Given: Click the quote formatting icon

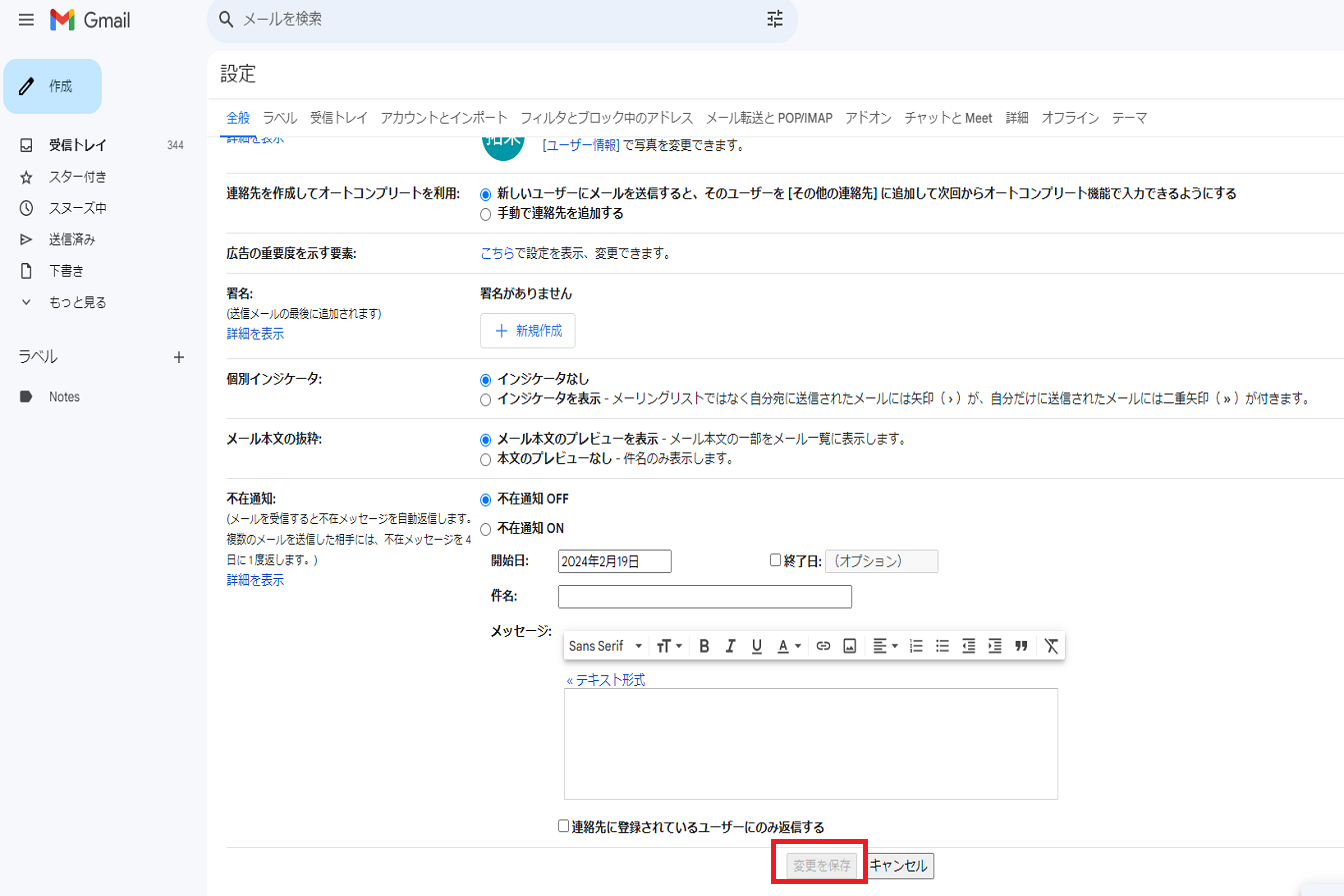Looking at the screenshot, I should [x=1021, y=646].
